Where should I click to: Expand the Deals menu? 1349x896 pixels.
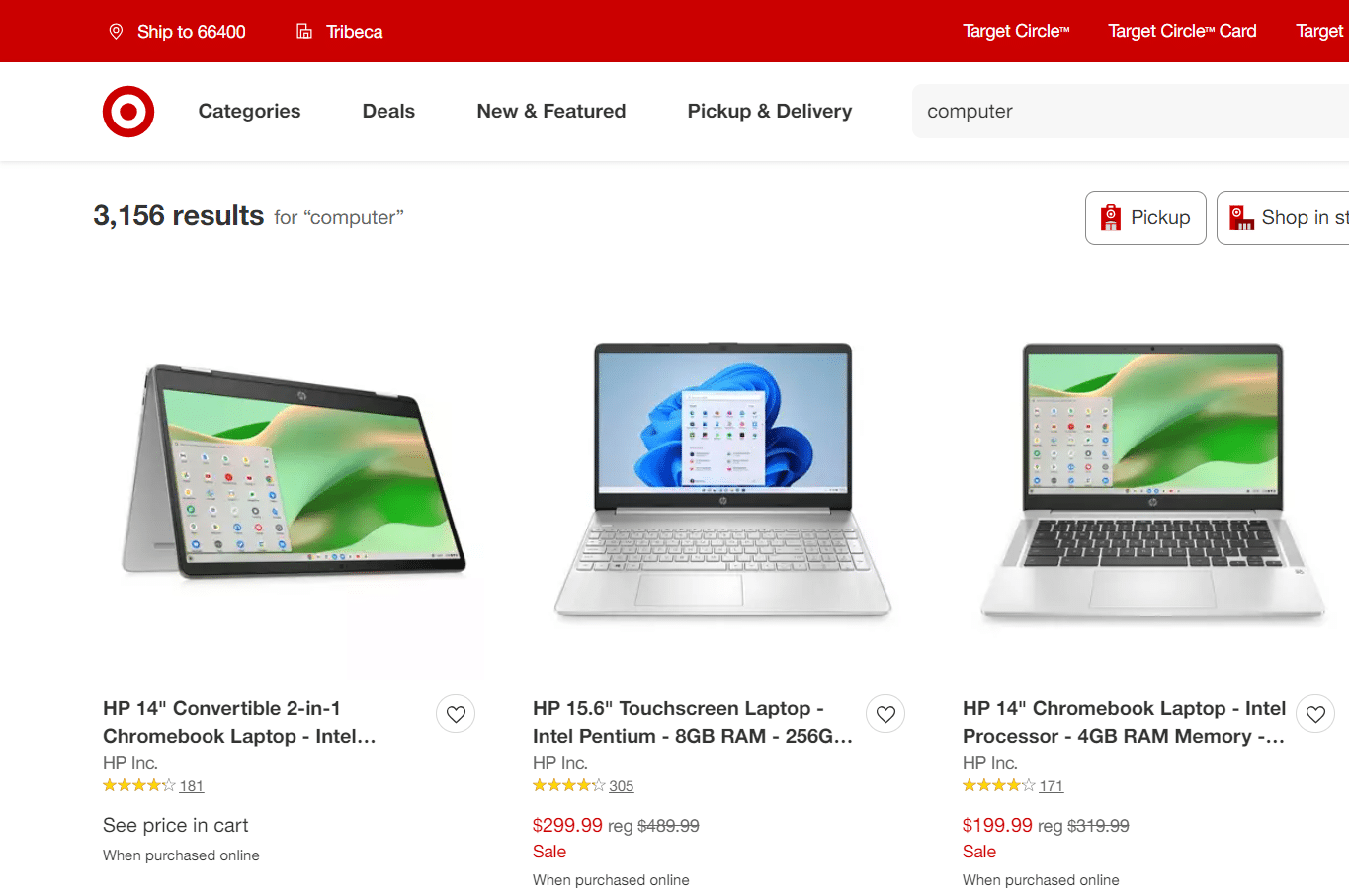point(388,112)
